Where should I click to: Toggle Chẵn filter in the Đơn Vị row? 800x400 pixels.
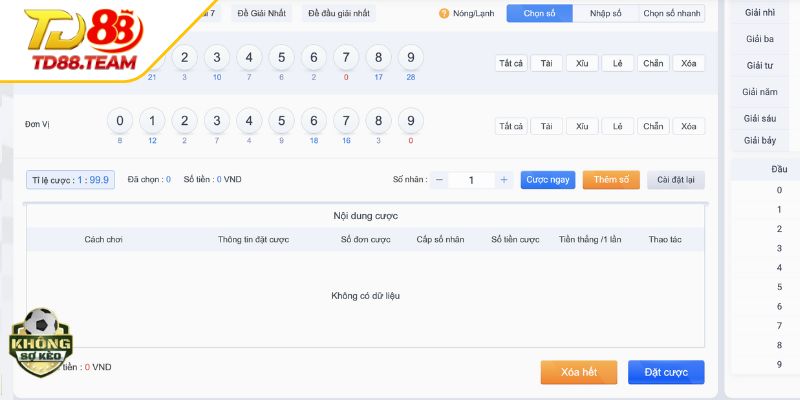pyautogui.click(x=653, y=126)
